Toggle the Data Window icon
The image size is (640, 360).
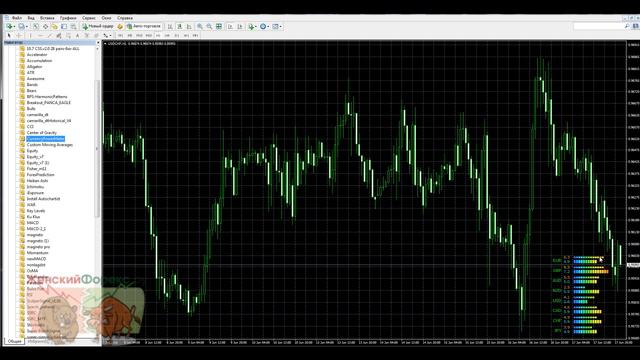pos(45,27)
